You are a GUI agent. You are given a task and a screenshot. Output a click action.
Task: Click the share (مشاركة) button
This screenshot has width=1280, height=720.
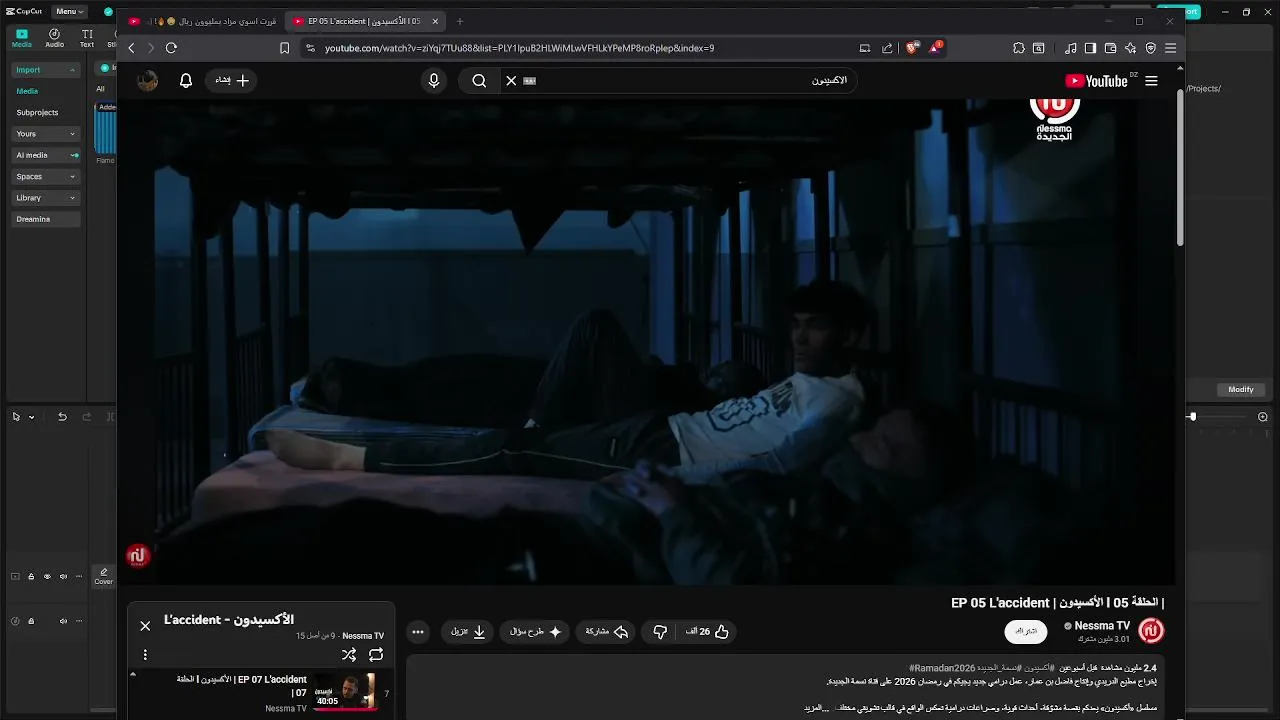pos(607,632)
